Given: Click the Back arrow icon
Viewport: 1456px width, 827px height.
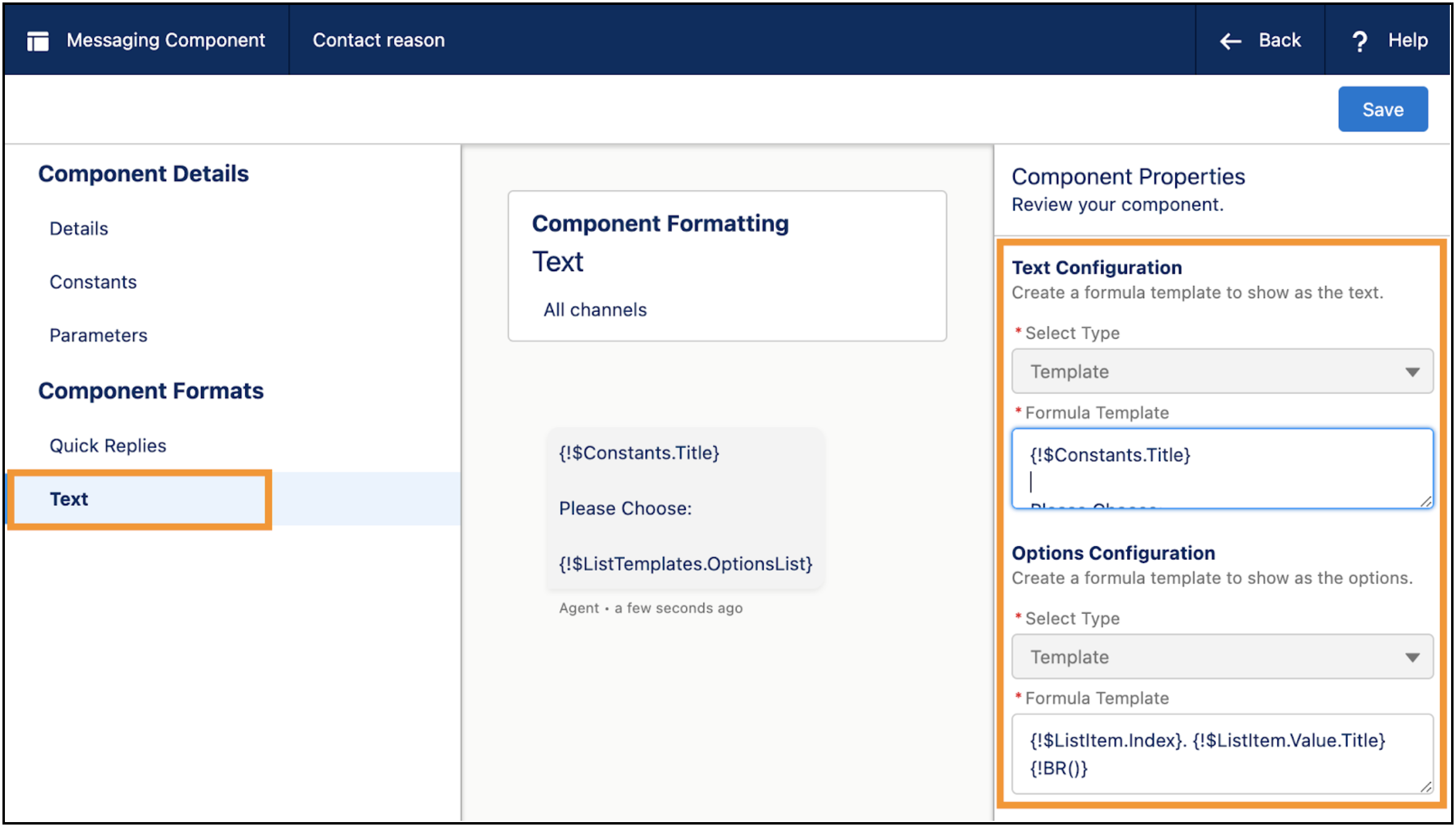Looking at the screenshot, I should coord(1229,39).
